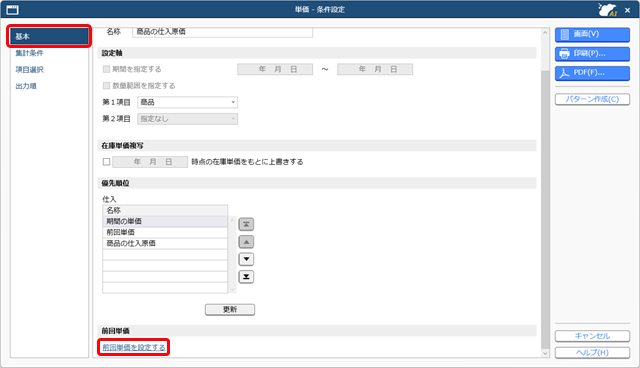Click the priority list scroll-down arrow
This screenshot has width=640, height=368.
(x=232, y=289)
